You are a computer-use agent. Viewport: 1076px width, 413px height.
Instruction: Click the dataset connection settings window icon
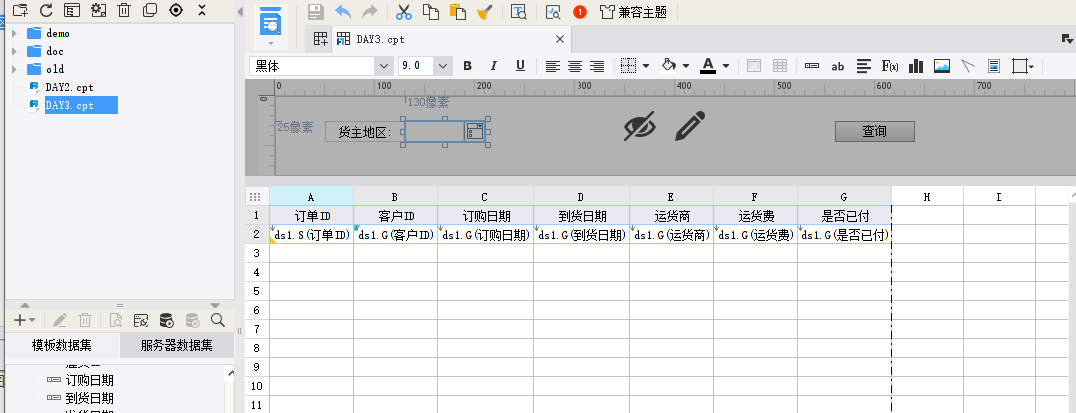pyautogui.click(x=140, y=320)
